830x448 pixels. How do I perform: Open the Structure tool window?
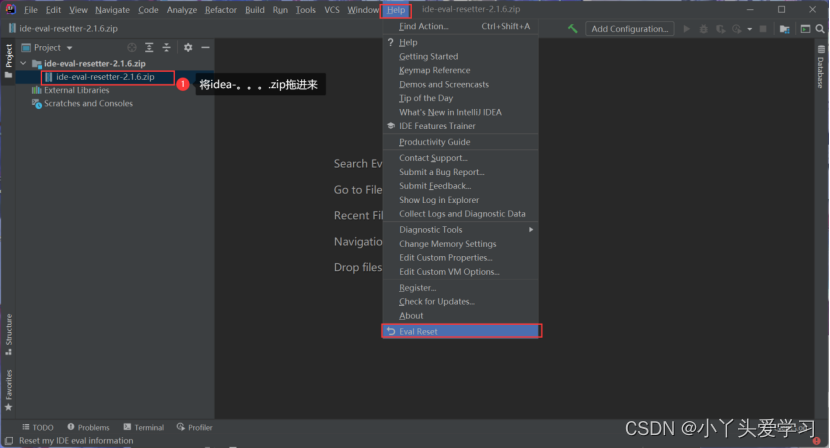point(8,335)
